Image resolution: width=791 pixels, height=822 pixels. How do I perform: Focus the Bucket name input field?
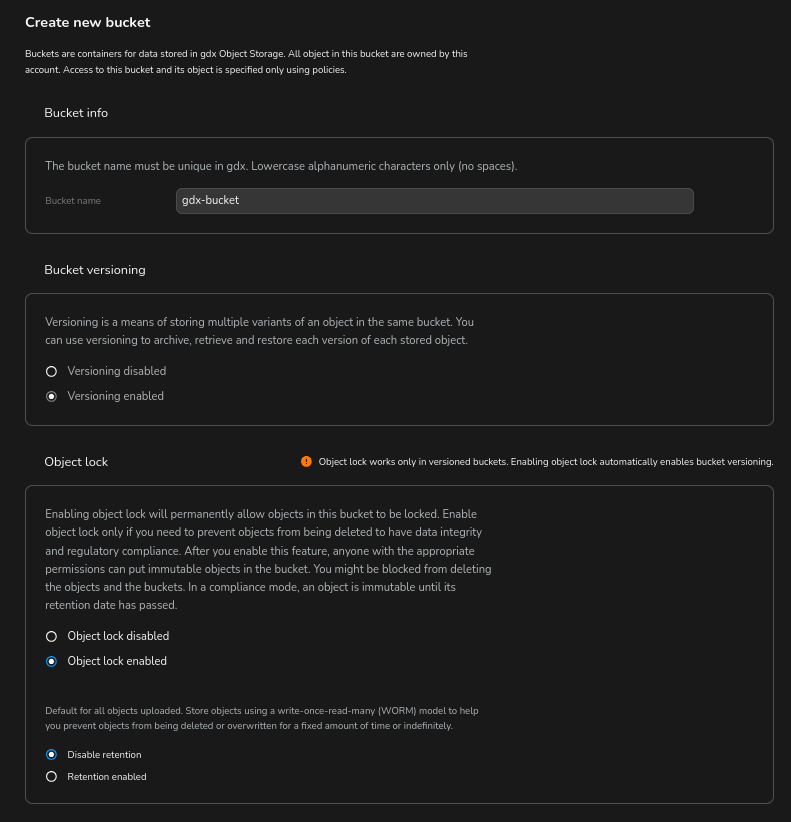pyautogui.click(x=434, y=200)
